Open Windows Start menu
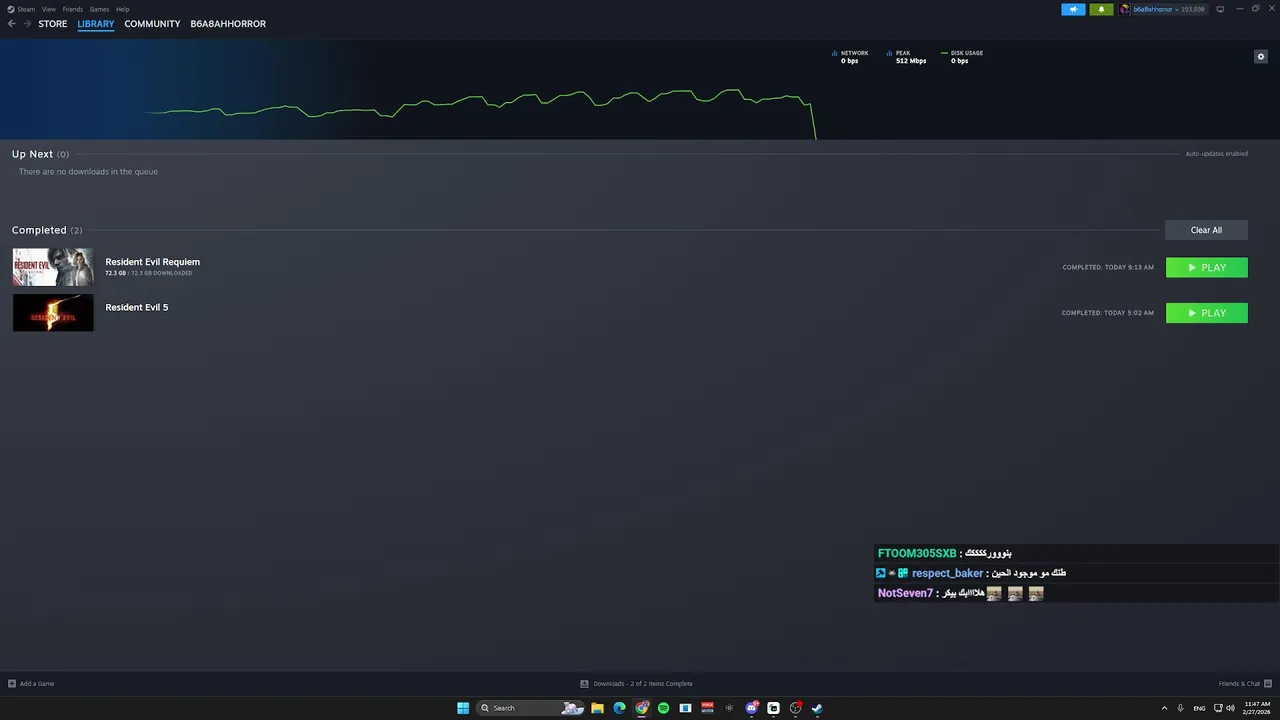 [x=463, y=708]
